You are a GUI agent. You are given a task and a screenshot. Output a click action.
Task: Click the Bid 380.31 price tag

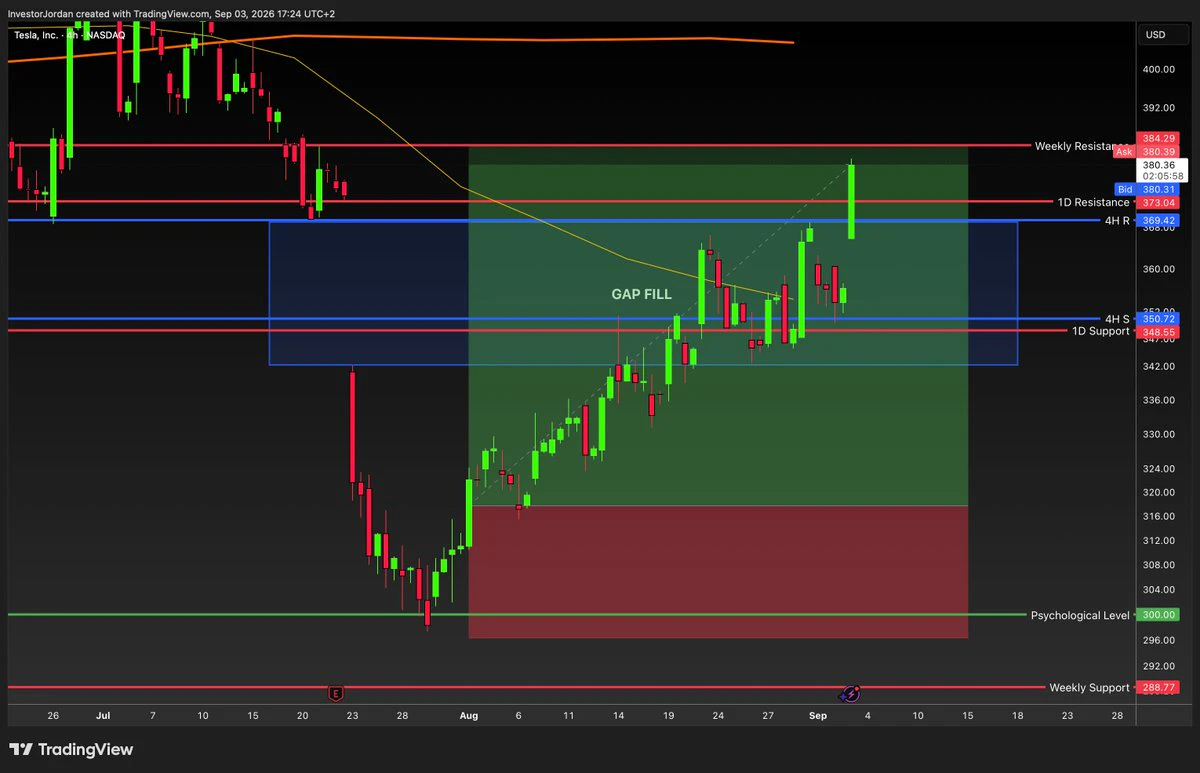point(1148,189)
